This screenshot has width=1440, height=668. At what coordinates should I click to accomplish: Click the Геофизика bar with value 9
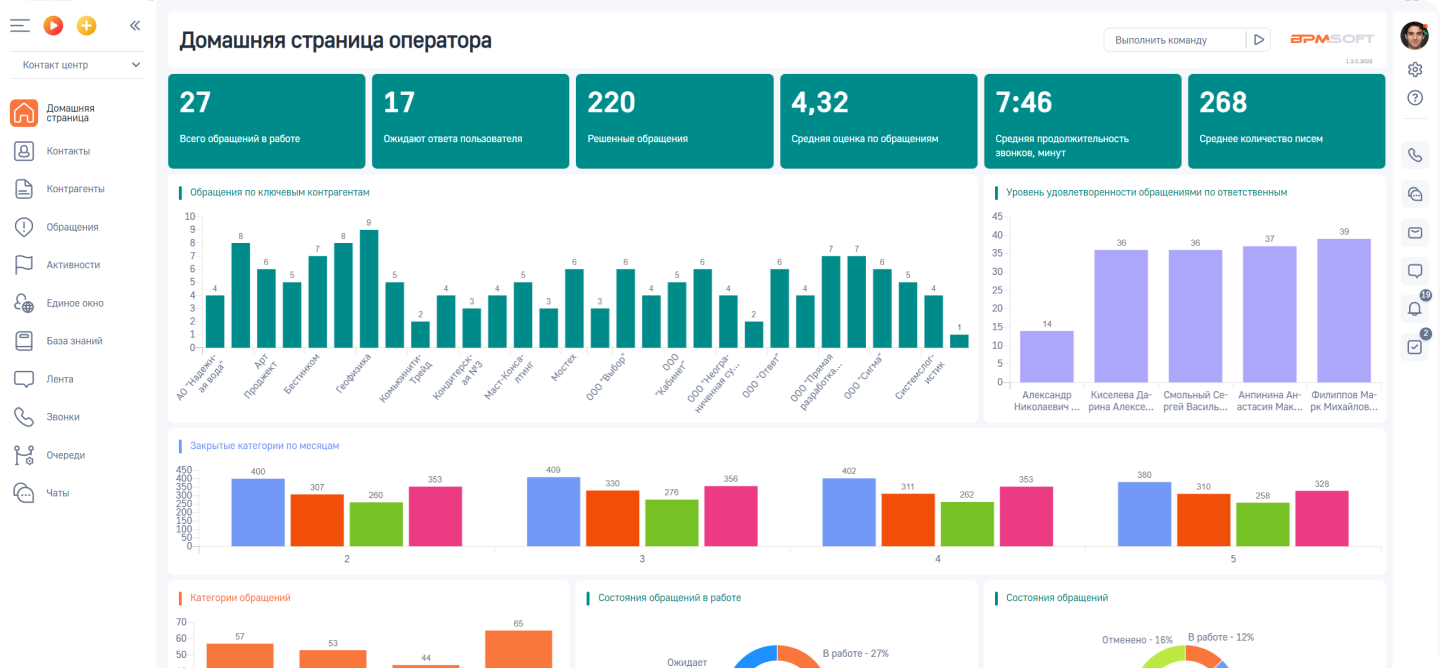point(369,289)
